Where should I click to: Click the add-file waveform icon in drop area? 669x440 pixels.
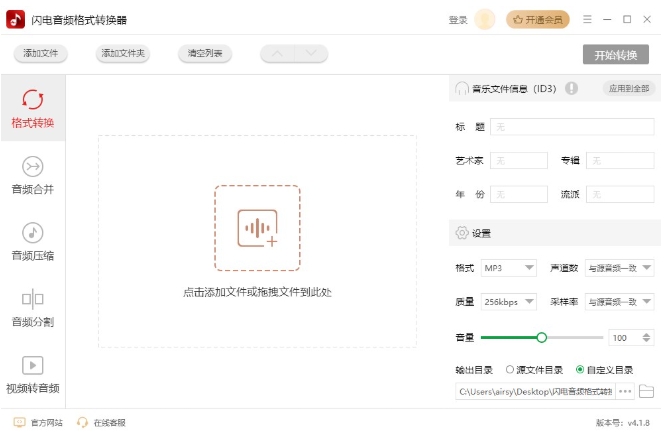(257, 228)
